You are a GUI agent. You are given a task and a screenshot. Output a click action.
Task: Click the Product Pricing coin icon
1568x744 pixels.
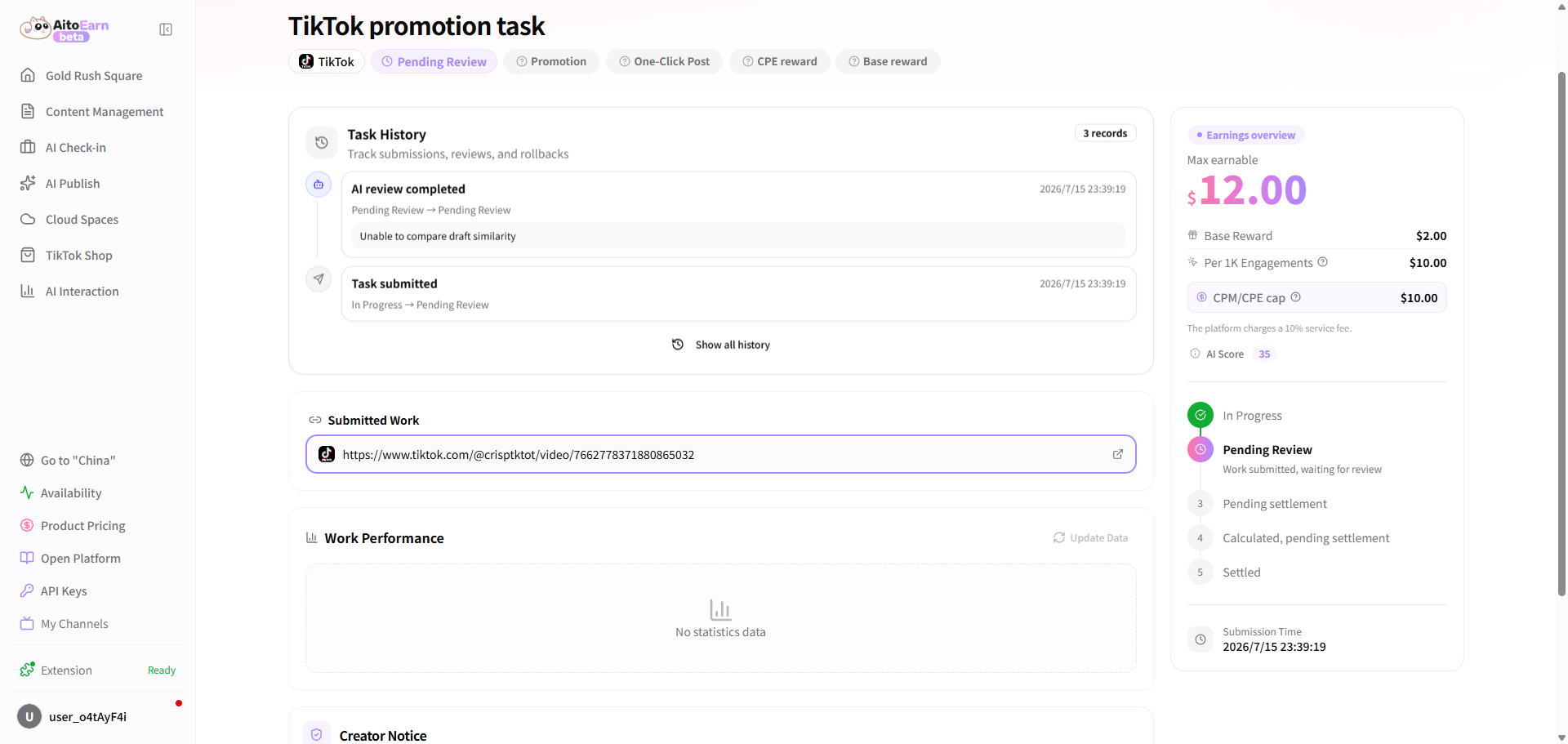(27, 525)
